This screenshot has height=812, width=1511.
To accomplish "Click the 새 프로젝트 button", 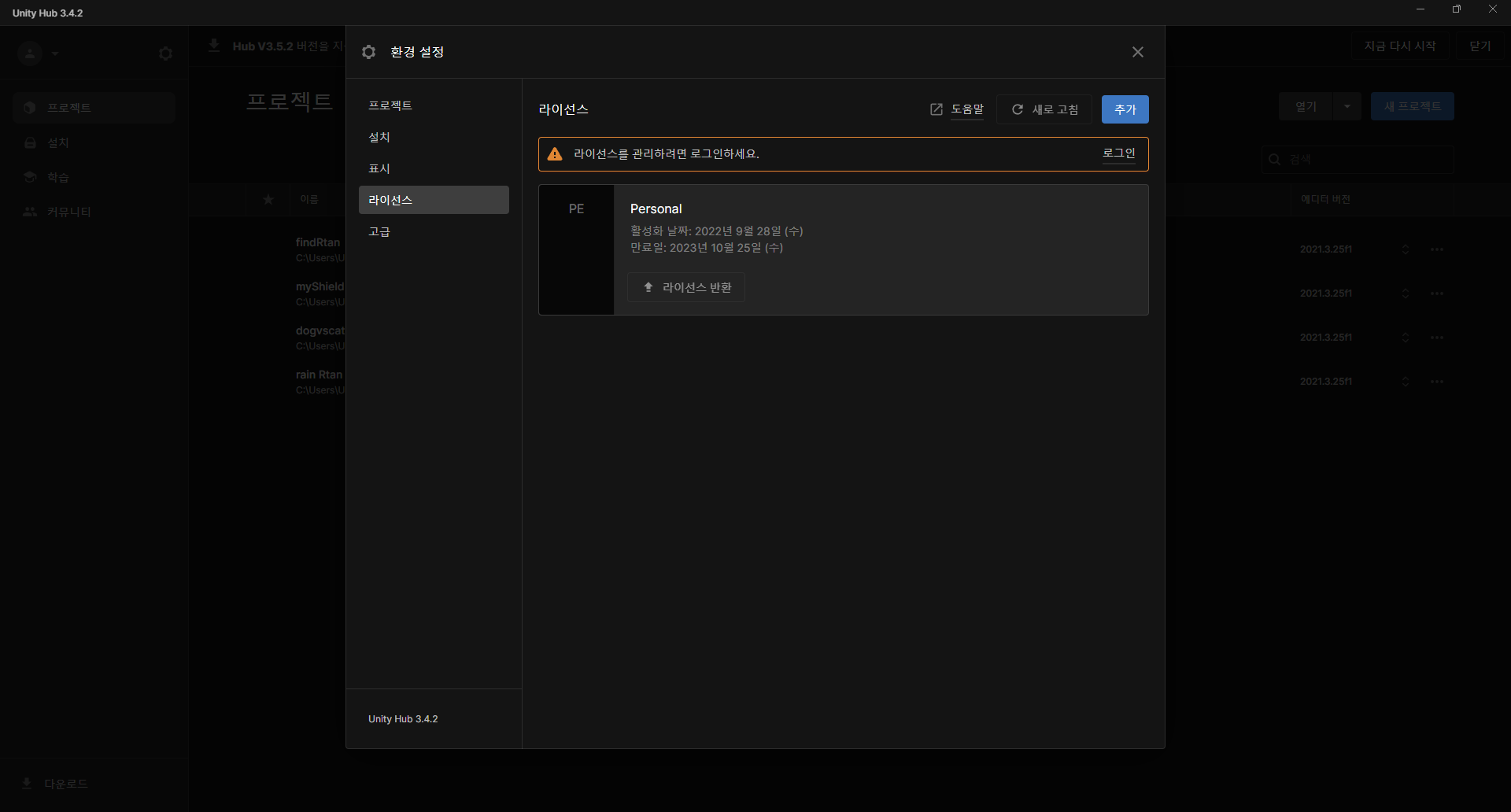I will pyautogui.click(x=1413, y=106).
